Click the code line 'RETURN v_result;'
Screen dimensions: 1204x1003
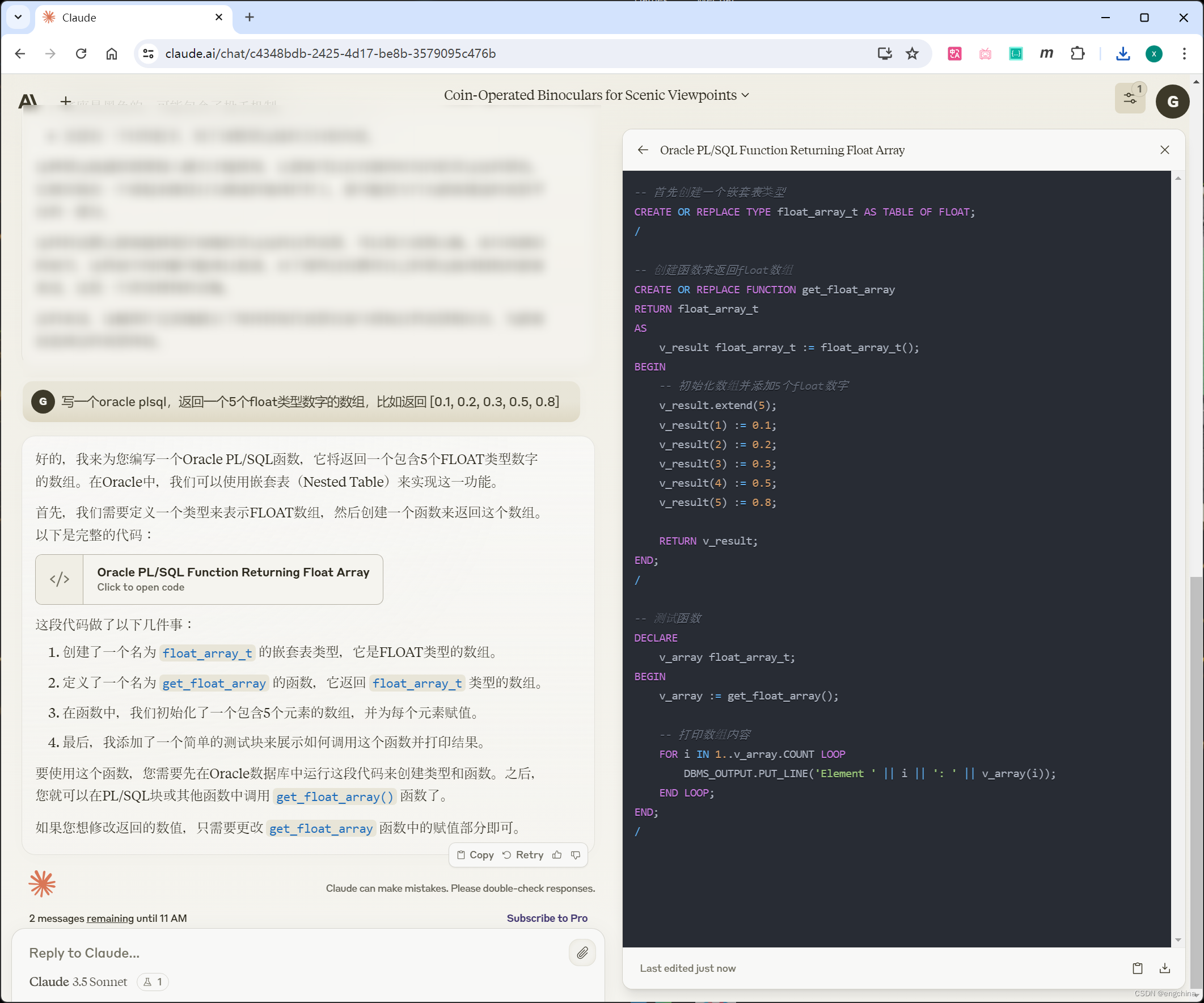[x=708, y=541]
